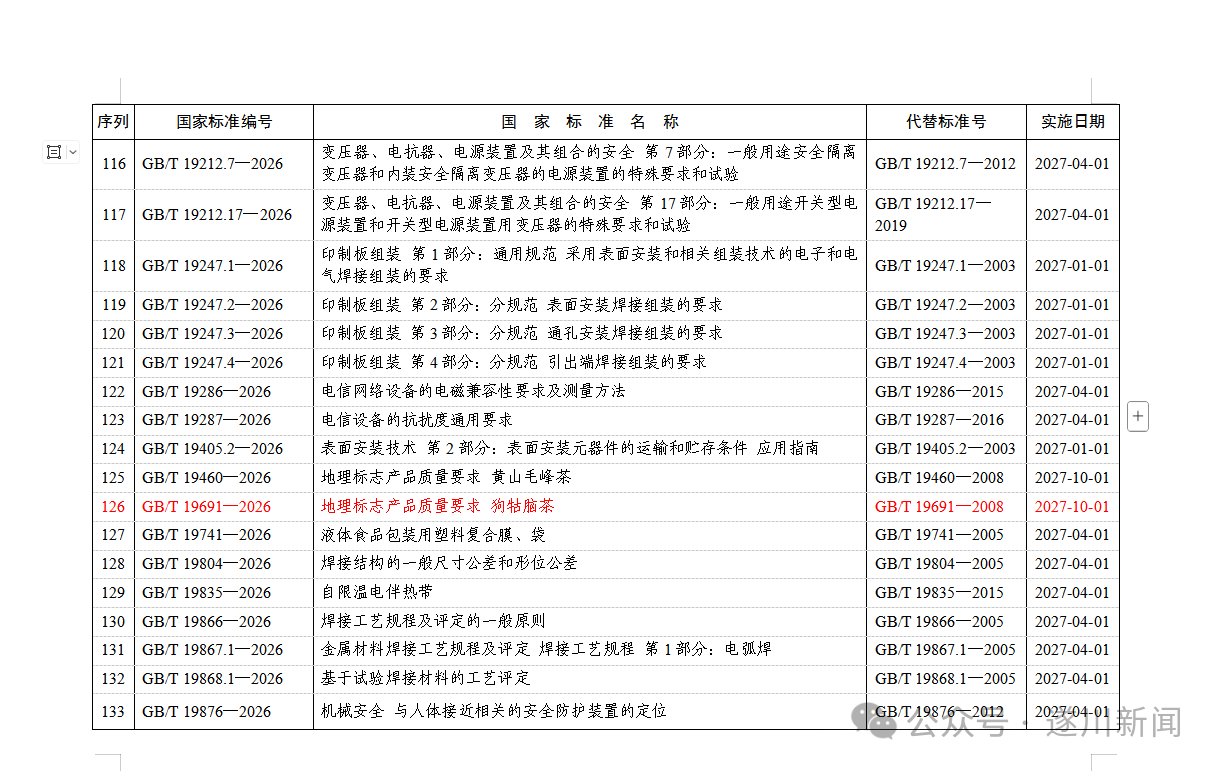Click replaced standard GB/T 19287—2016
Viewport: 1222px width, 771px height.
coord(939,420)
